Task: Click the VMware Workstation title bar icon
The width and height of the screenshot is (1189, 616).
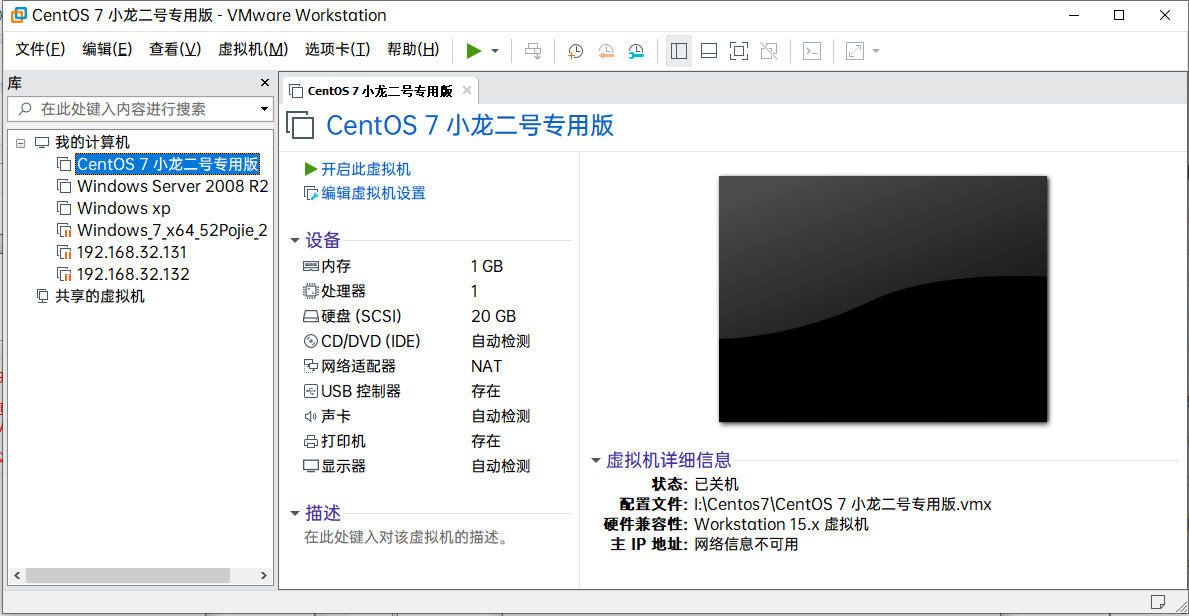Action: coord(17,15)
